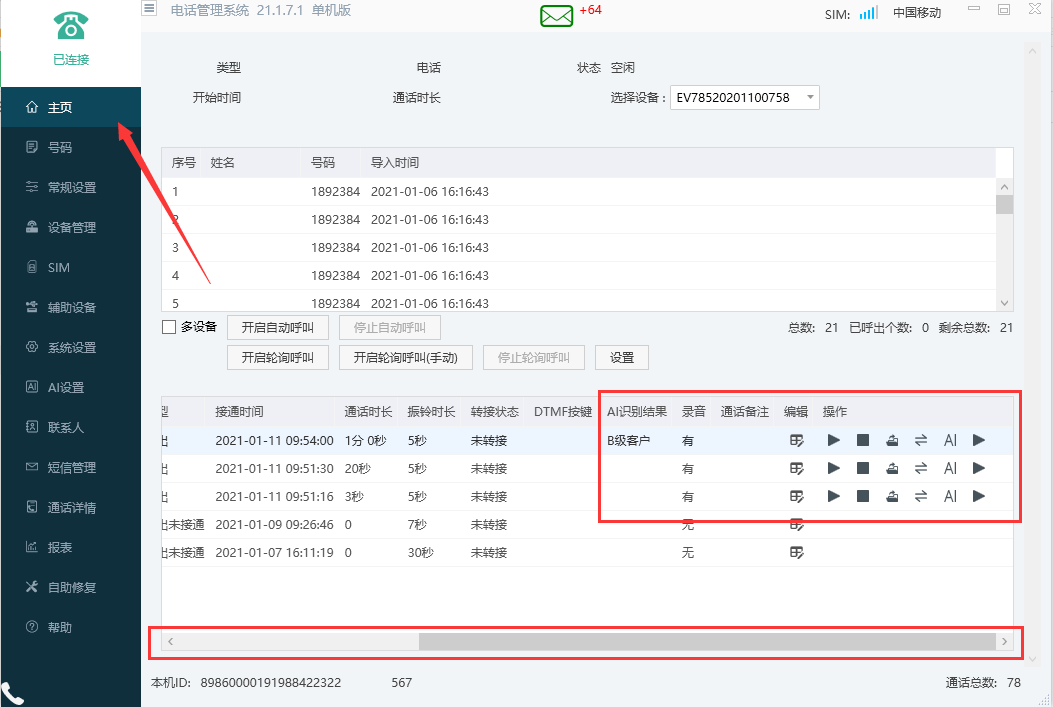The width and height of the screenshot is (1053, 707).
Task: Click the export recording icon in 09:51:30 row
Action: [892, 469]
